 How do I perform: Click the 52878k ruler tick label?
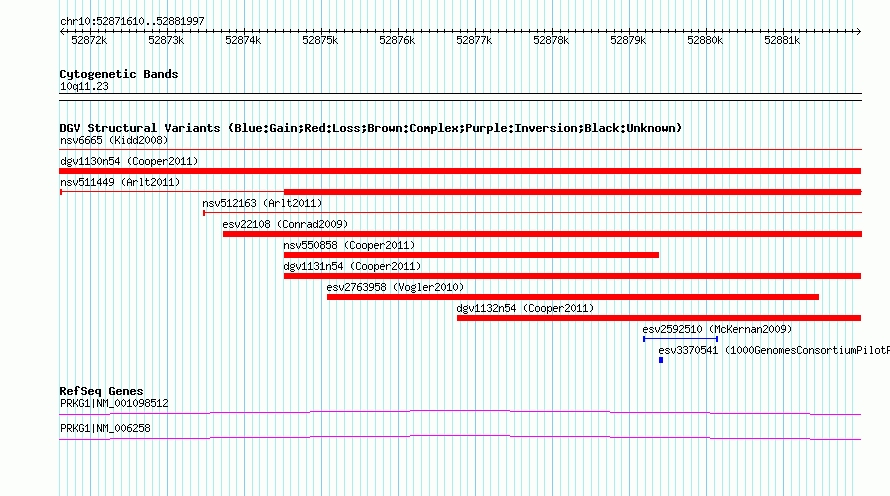coord(551,40)
